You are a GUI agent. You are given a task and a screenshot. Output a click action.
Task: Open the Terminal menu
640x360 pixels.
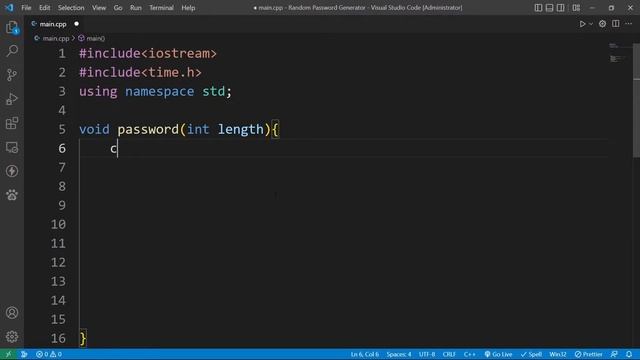click(x=161, y=8)
